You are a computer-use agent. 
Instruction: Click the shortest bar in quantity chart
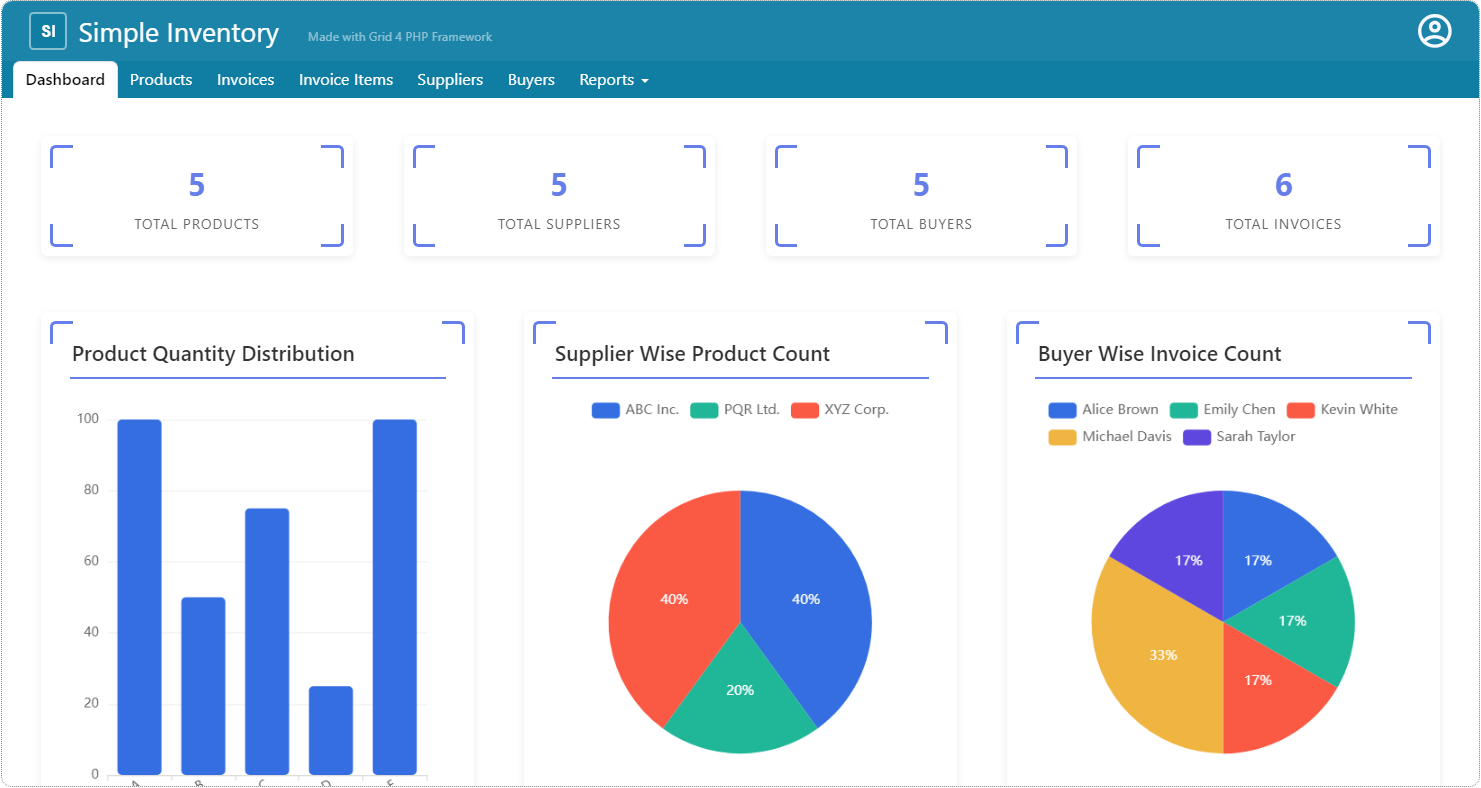click(x=331, y=730)
